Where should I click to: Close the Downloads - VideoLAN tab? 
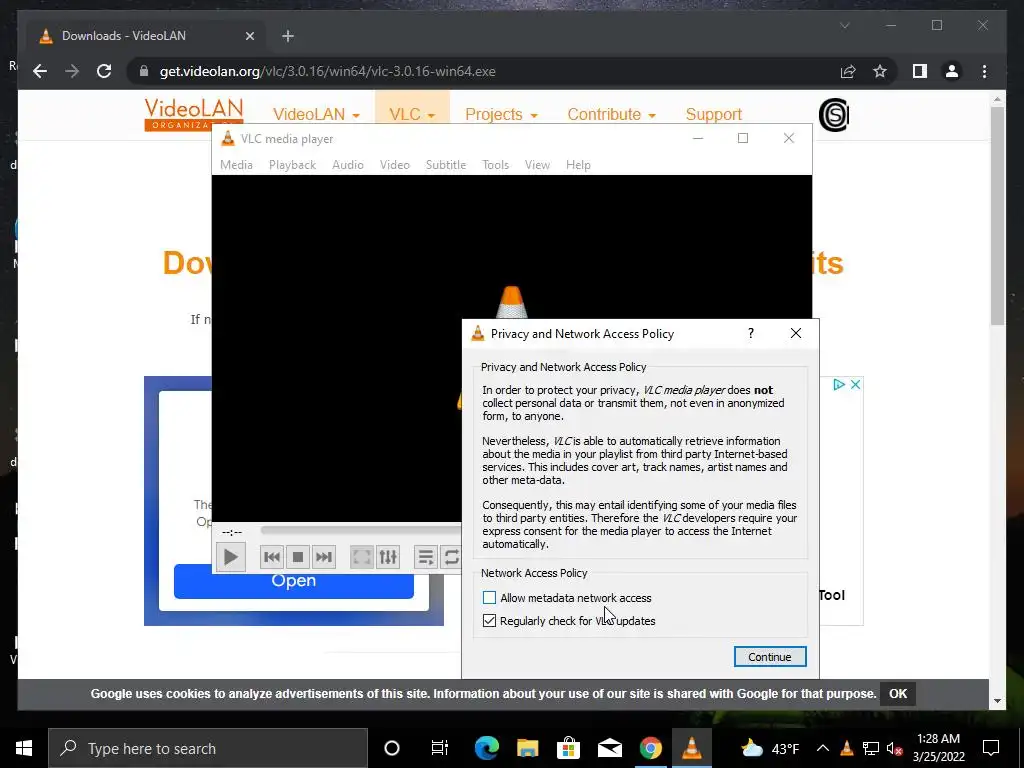point(249,36)
